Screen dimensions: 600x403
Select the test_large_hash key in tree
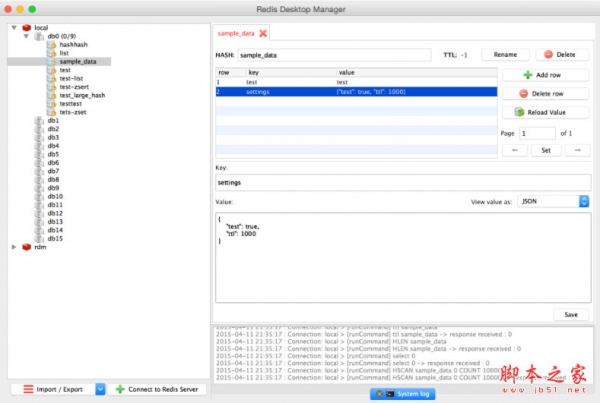click(82, 95)
